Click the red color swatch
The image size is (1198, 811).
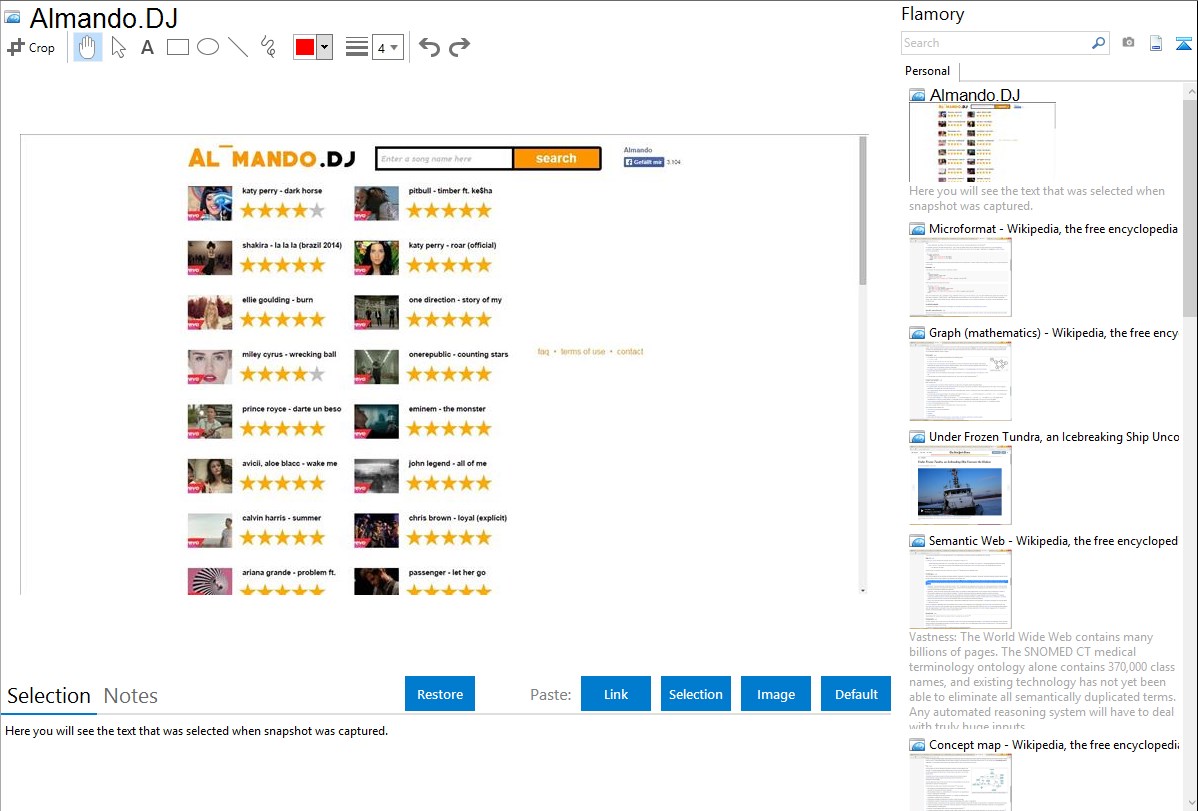point(304,47)
